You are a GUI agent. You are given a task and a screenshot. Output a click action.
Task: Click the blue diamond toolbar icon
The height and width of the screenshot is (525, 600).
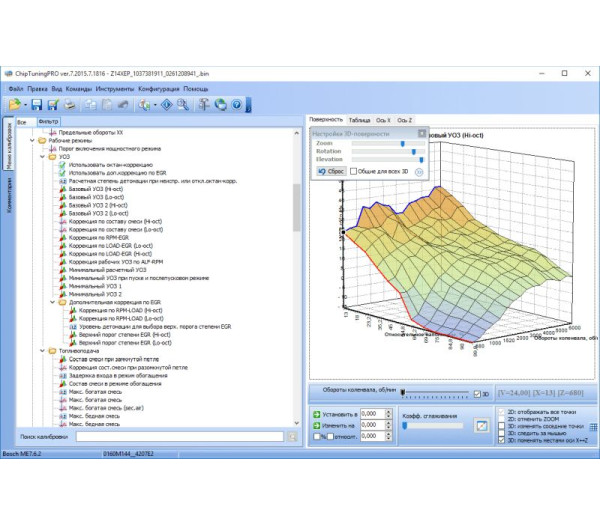(x=168, y=104)
